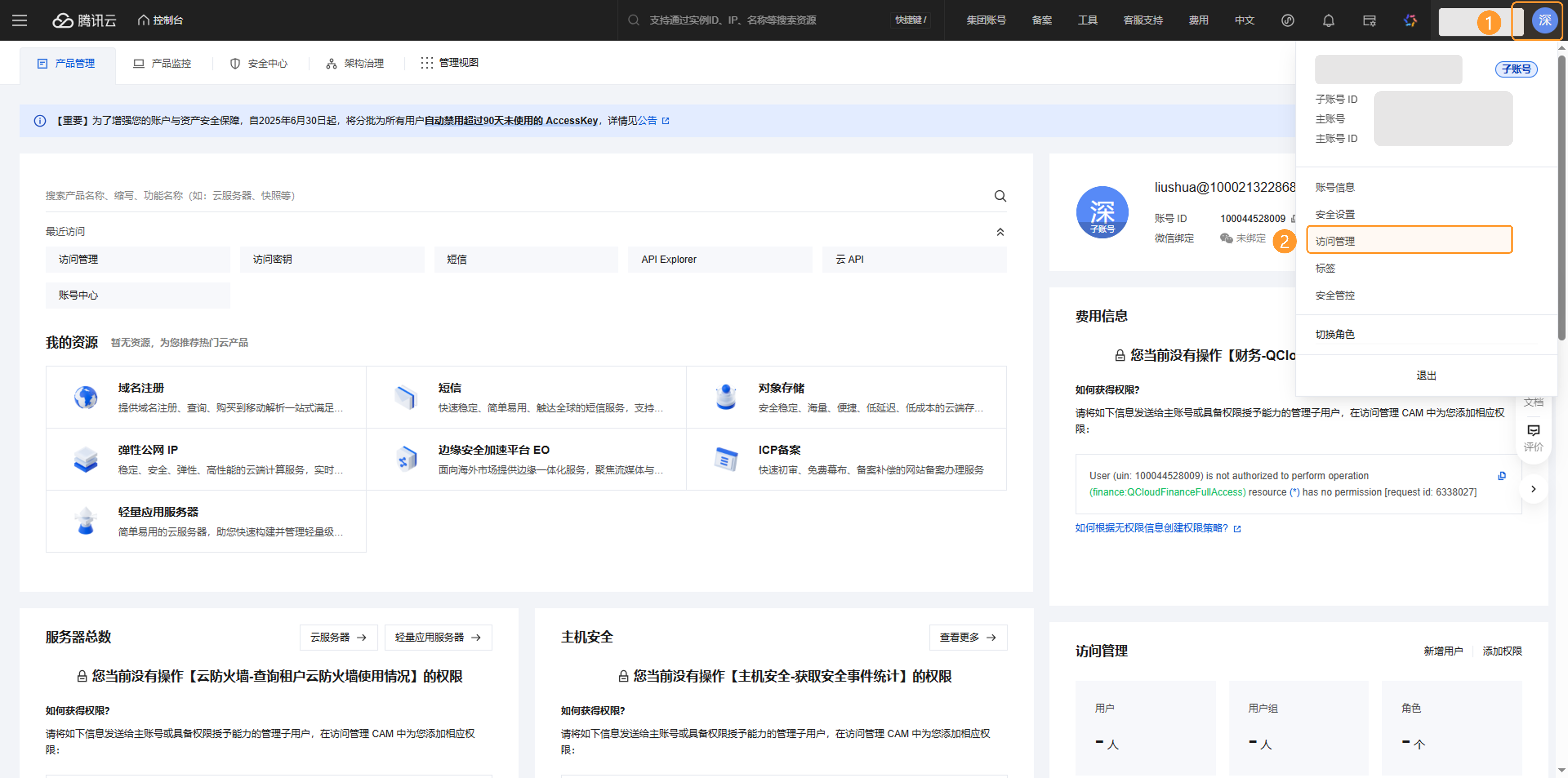Image resolution: width=1568 pixels, height=778 pixels.
Task: Click the page vertical scrollbar
Action: tap(1561, 195)
